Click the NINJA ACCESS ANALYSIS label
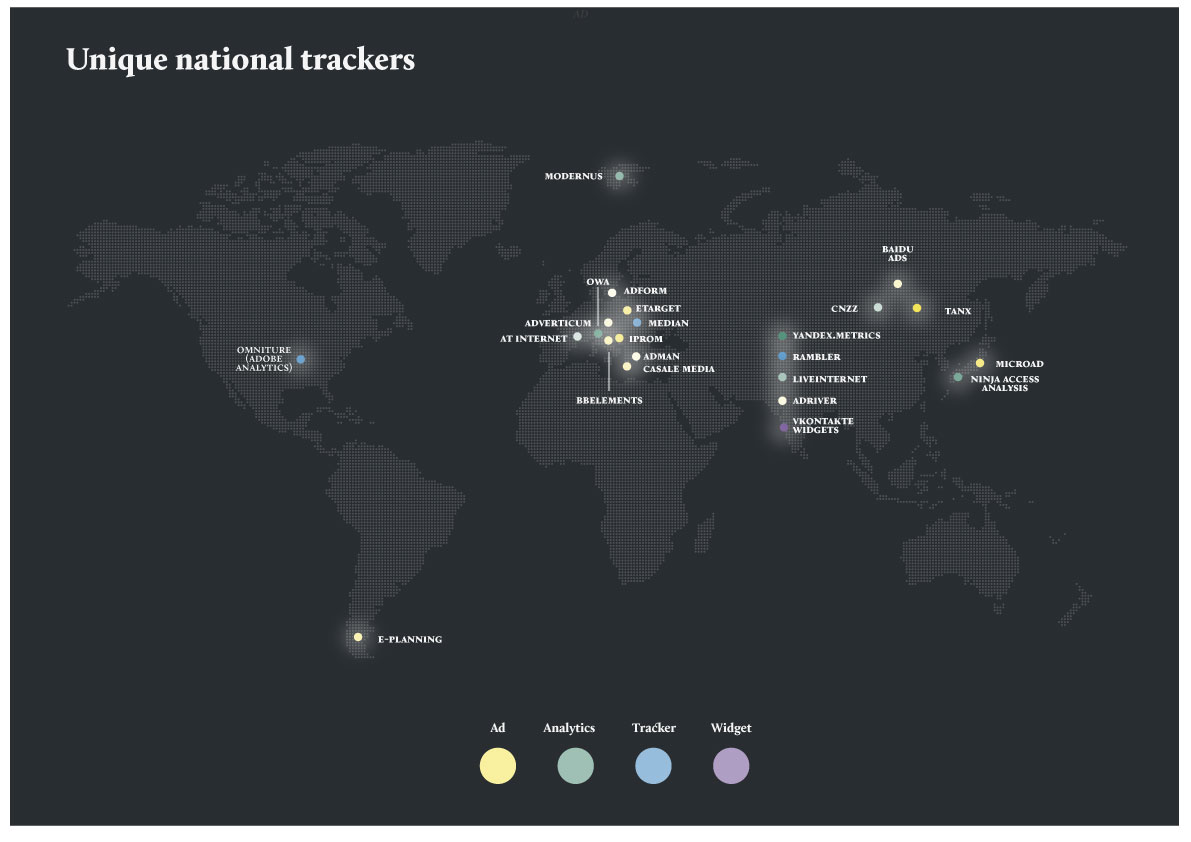This screenshot has height=842, width=1191. click(1005, 383)
